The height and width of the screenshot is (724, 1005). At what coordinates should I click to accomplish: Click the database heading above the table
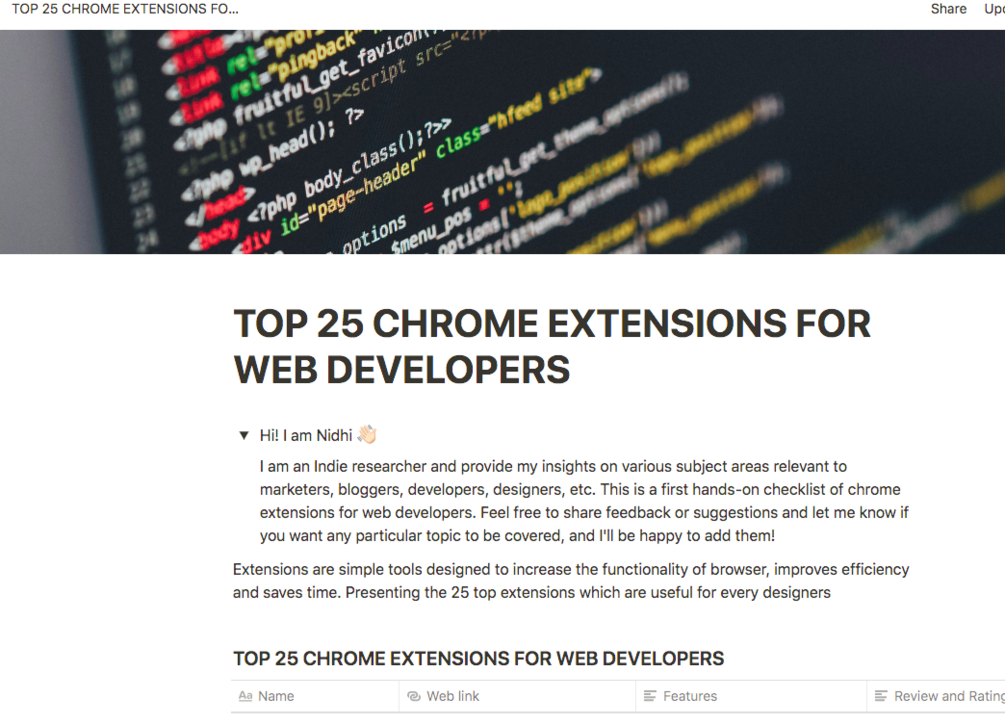pyautogui.click(x=478, y=659)
